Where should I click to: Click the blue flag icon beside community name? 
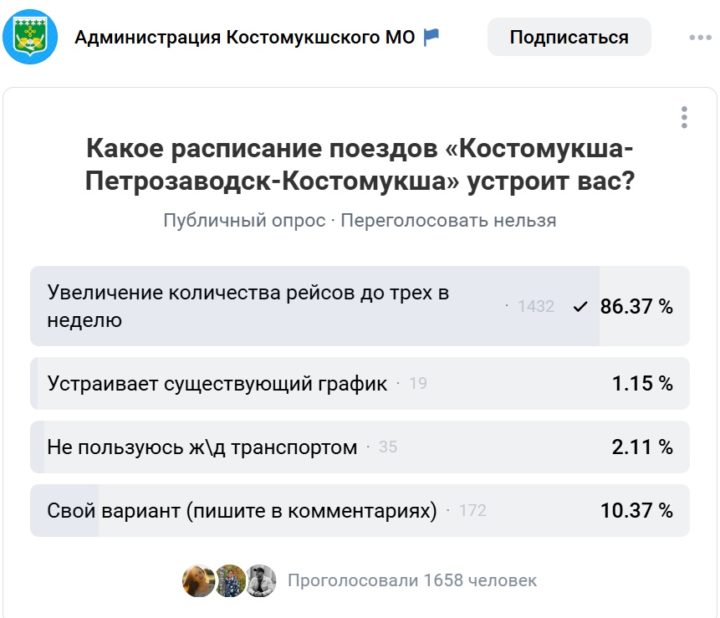coord(432,37)
